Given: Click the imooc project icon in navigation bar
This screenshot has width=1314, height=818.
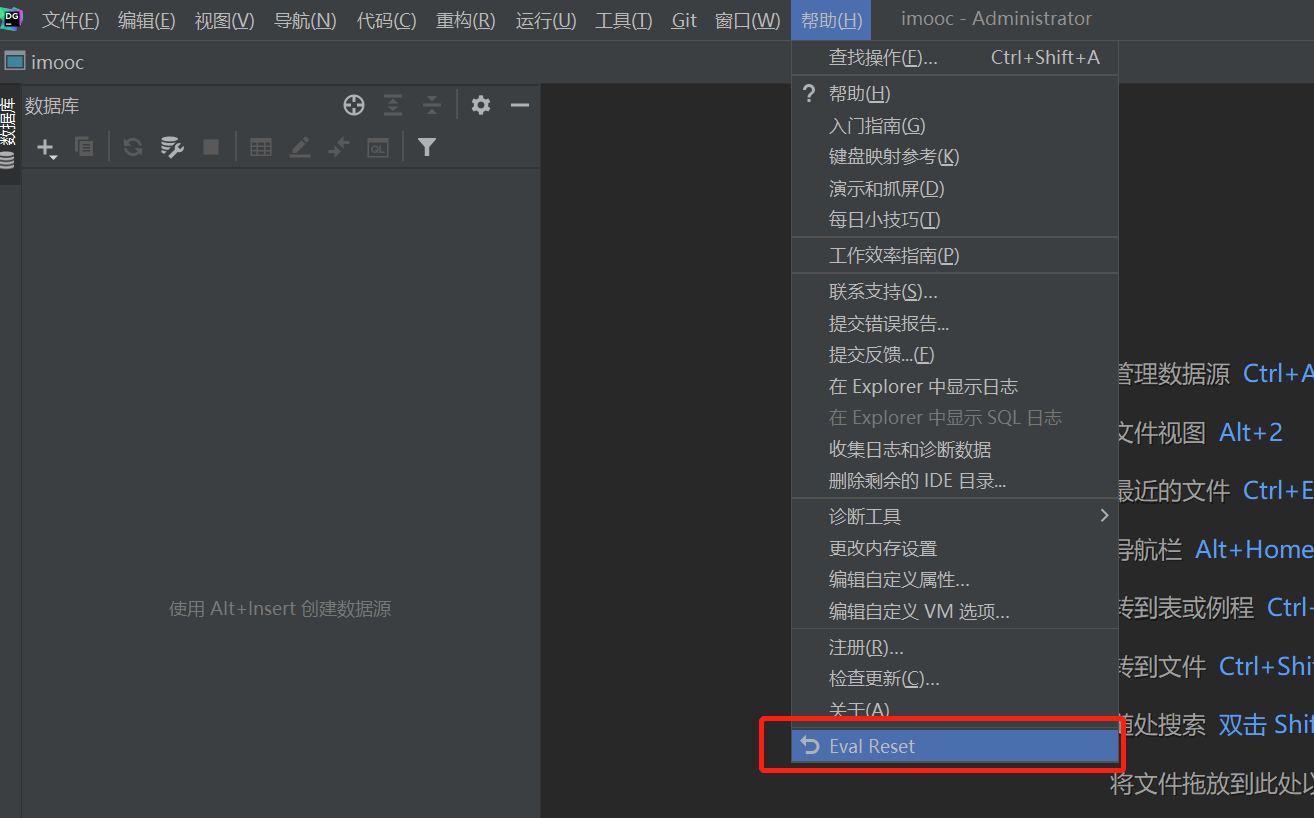Looking at the screenshot, I should coord(14,61).
